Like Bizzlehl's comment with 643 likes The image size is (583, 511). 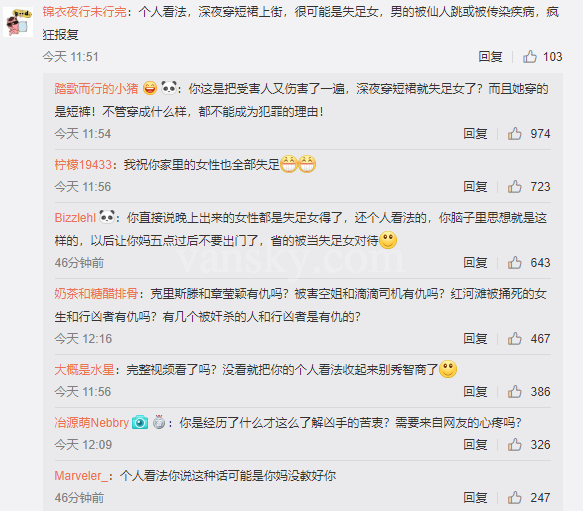pyautogui.click(x=515, y=263)
